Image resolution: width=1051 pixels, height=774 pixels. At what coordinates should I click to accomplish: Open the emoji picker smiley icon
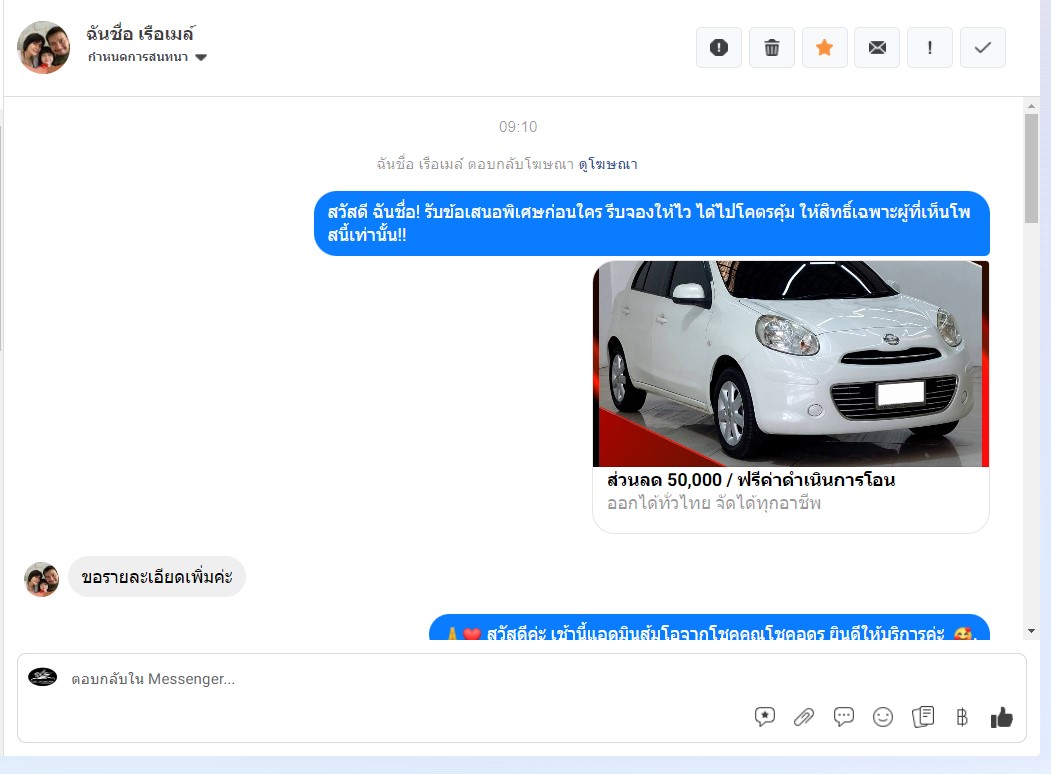[883, 717]
